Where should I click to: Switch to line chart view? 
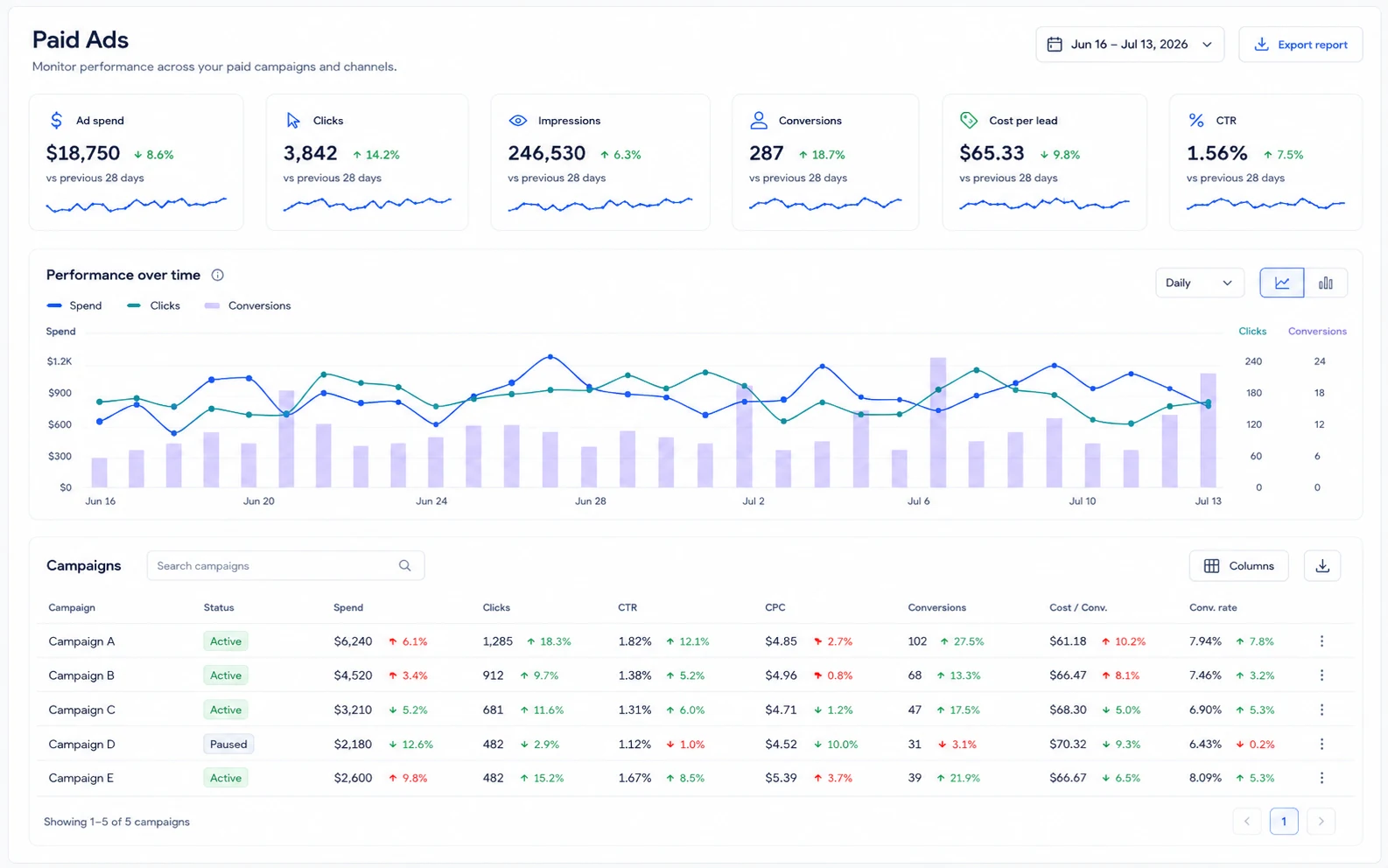1282,283
